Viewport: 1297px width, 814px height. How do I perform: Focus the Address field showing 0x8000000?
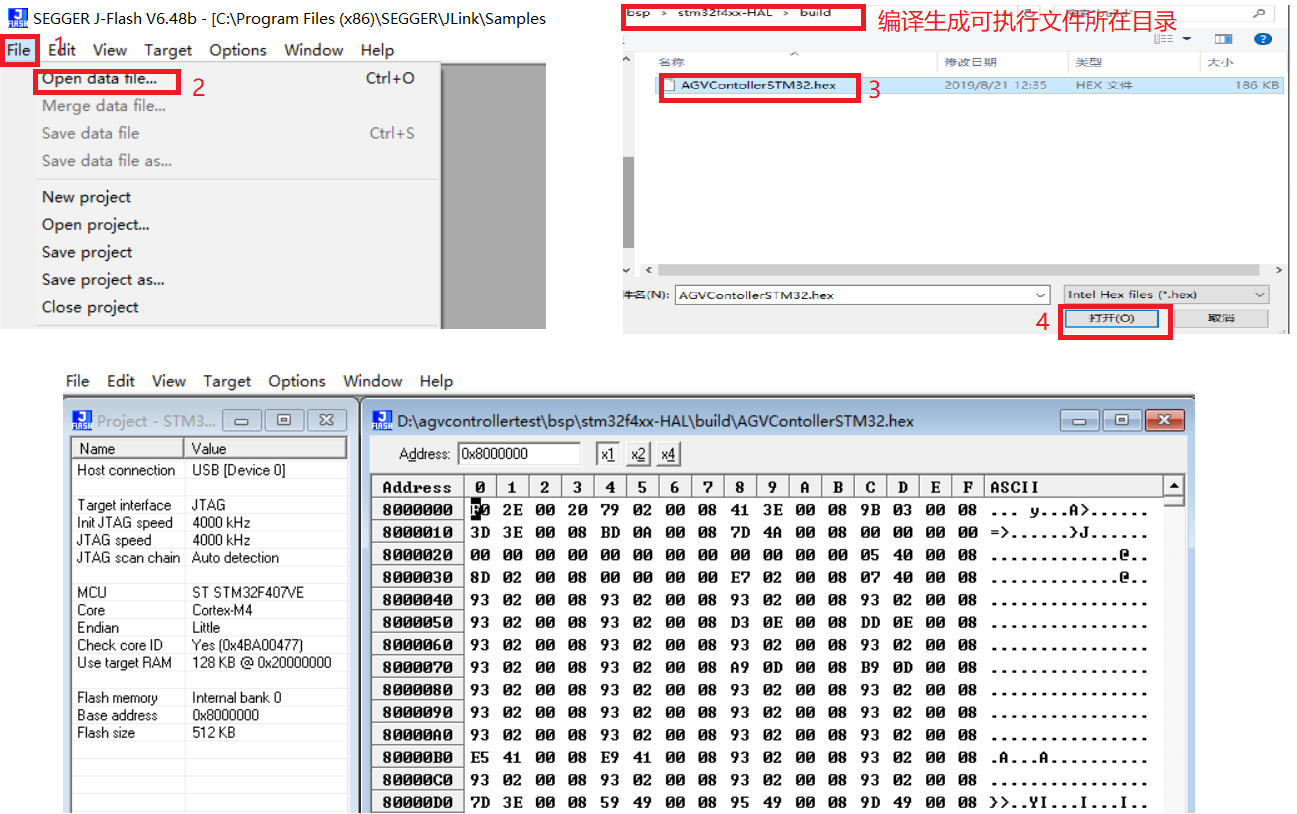point(519,454)
